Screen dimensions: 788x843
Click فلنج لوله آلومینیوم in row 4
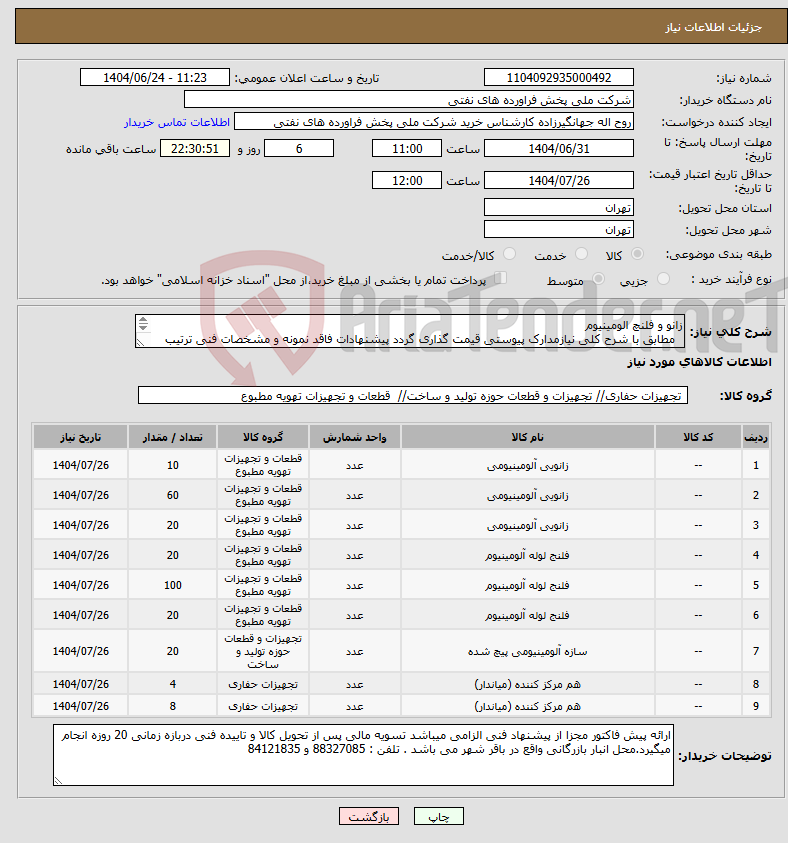click(527, 555)
